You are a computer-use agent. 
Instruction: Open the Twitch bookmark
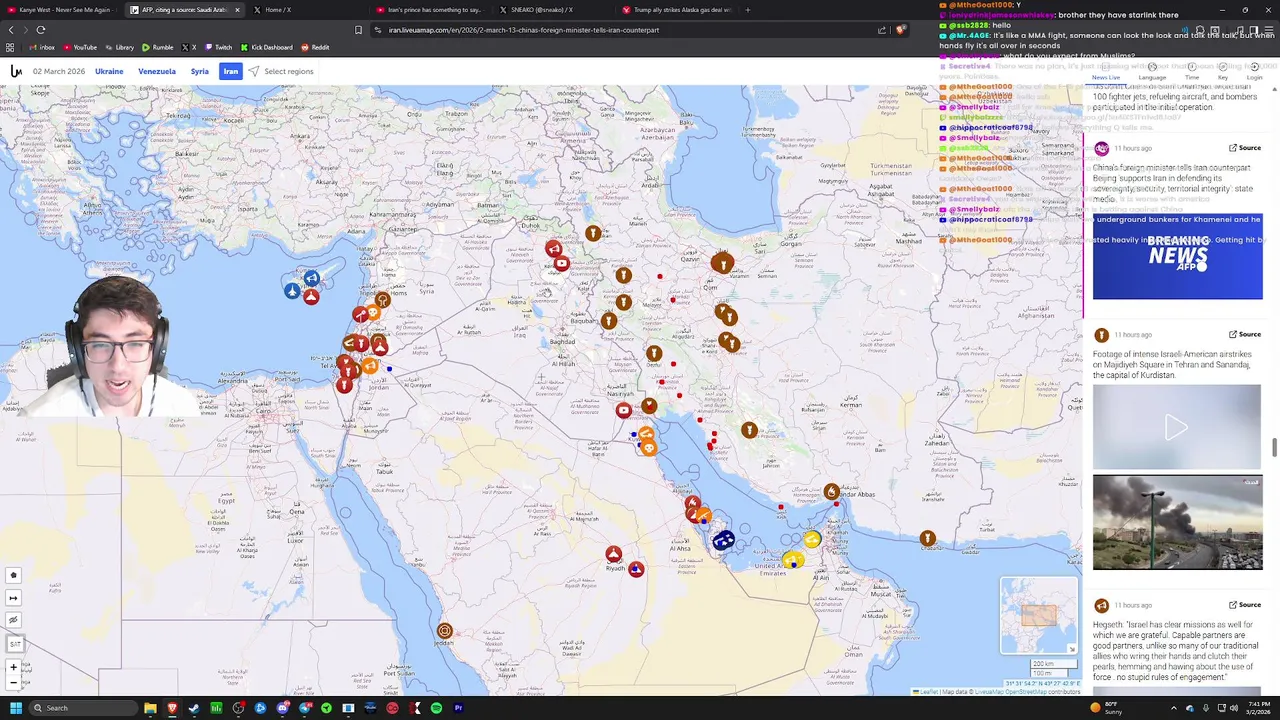pos(218,47)
